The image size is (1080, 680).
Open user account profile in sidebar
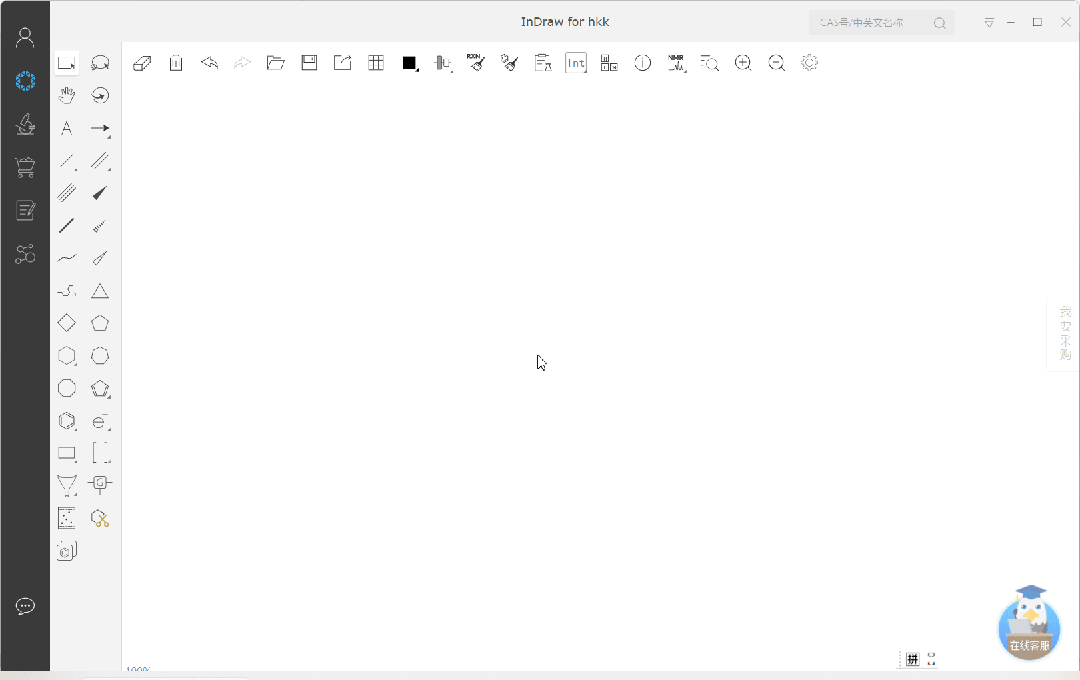coord(25,37)
